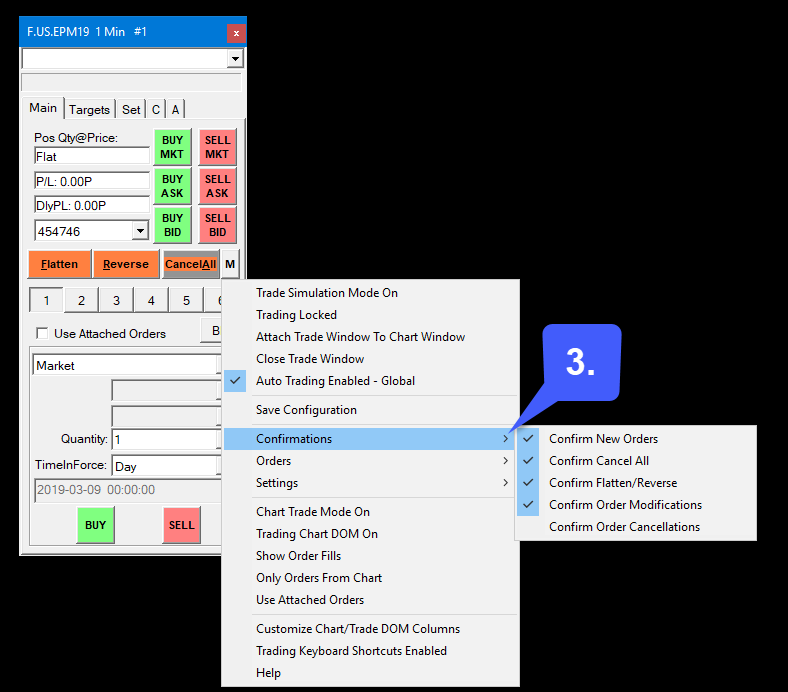Viewport: 788px width, 692px height.
Task: Open the M menu button
Action: click(x=230, y=264)
